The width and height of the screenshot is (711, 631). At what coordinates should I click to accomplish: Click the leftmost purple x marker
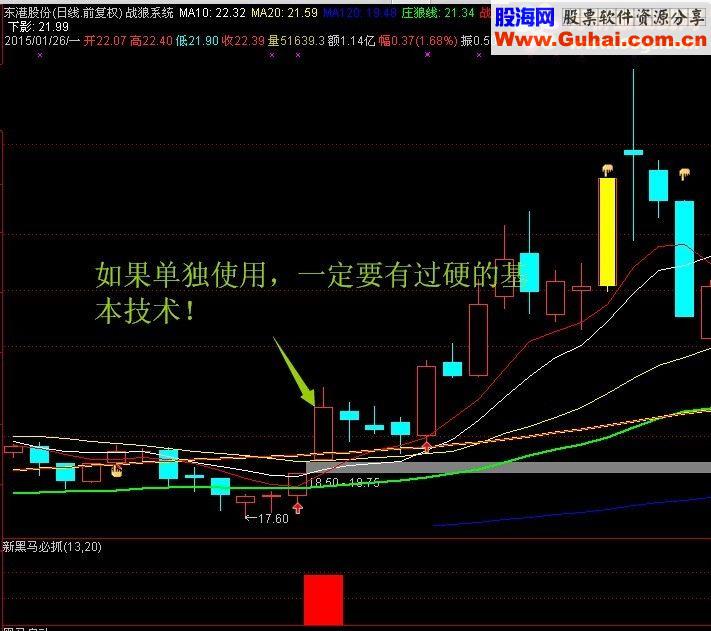pos(40,55)
